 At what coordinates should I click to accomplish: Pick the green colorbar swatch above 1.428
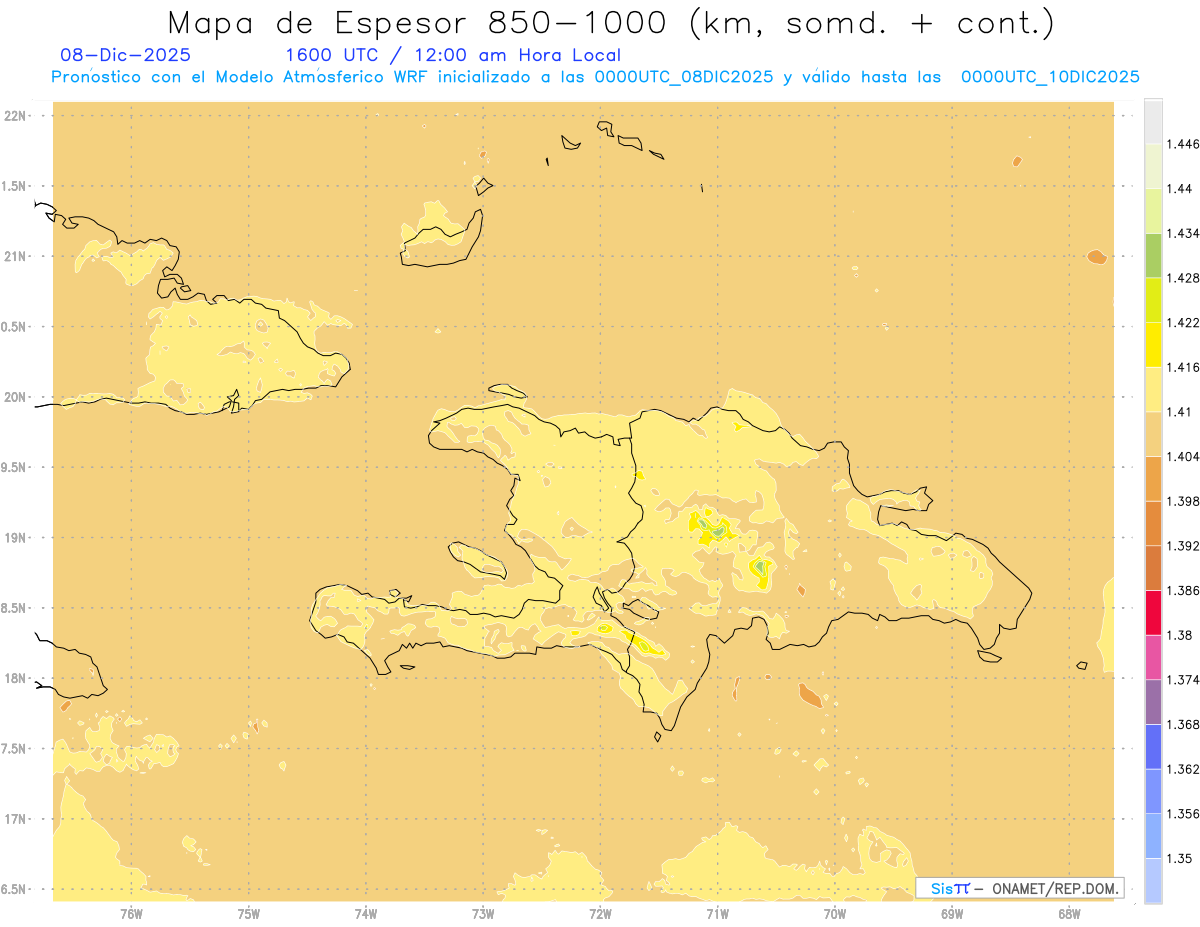(1153, 255)
